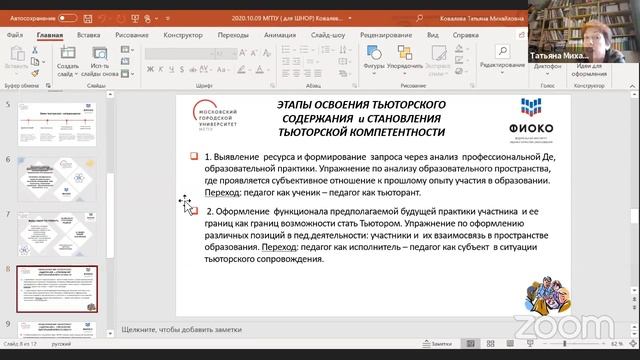This screenshot has width=640, height=360.
Task: Click the Undo arrow icon
Action: tap(102, 18)
